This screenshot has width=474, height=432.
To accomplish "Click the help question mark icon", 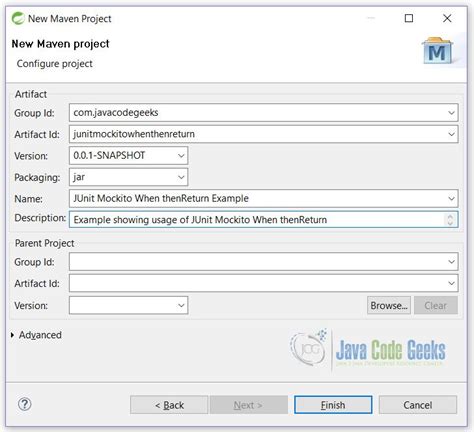I will 25,404.
